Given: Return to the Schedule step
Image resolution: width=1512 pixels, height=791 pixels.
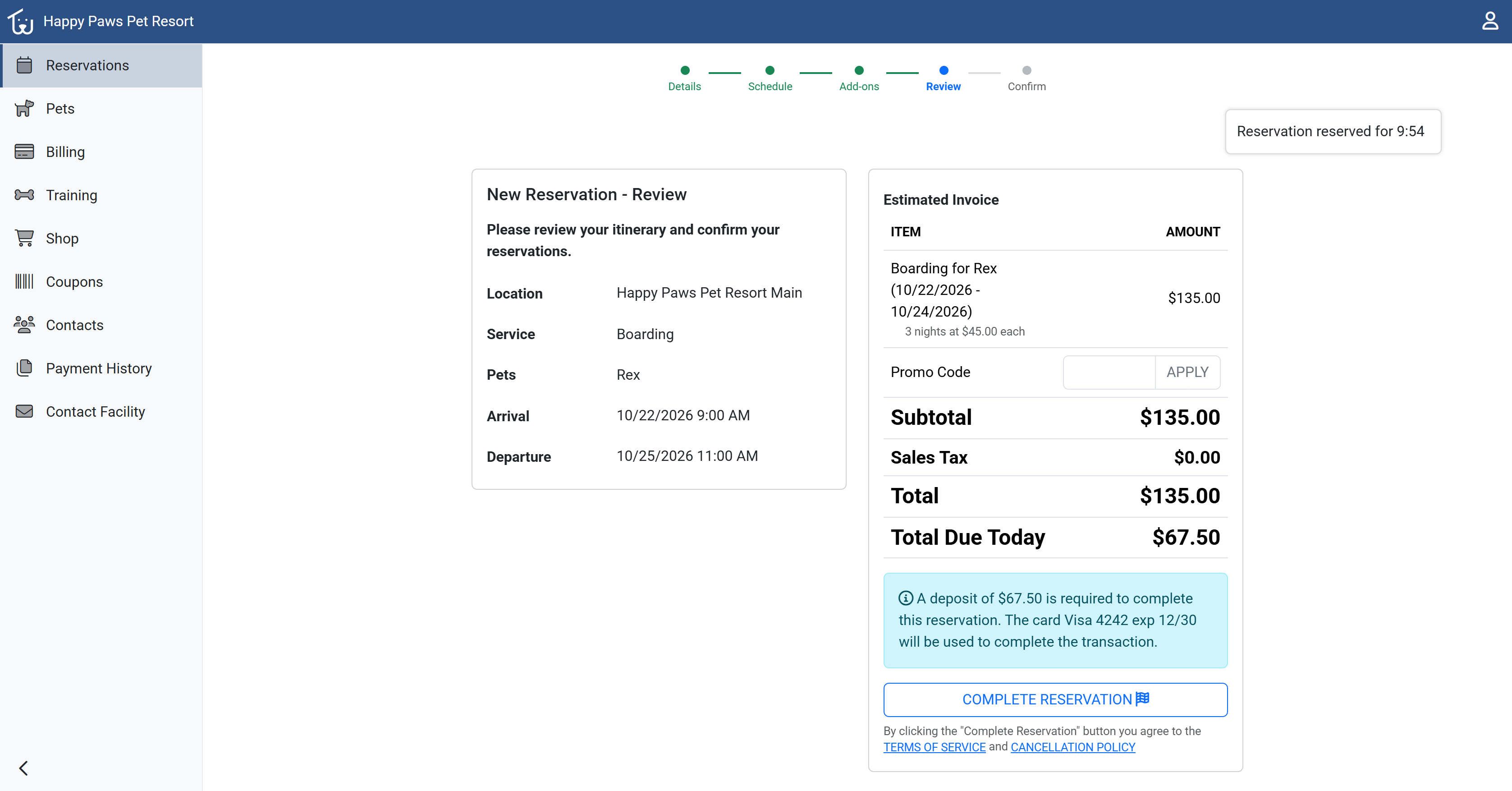Looking at the screenshot, I should click(770, 78).
